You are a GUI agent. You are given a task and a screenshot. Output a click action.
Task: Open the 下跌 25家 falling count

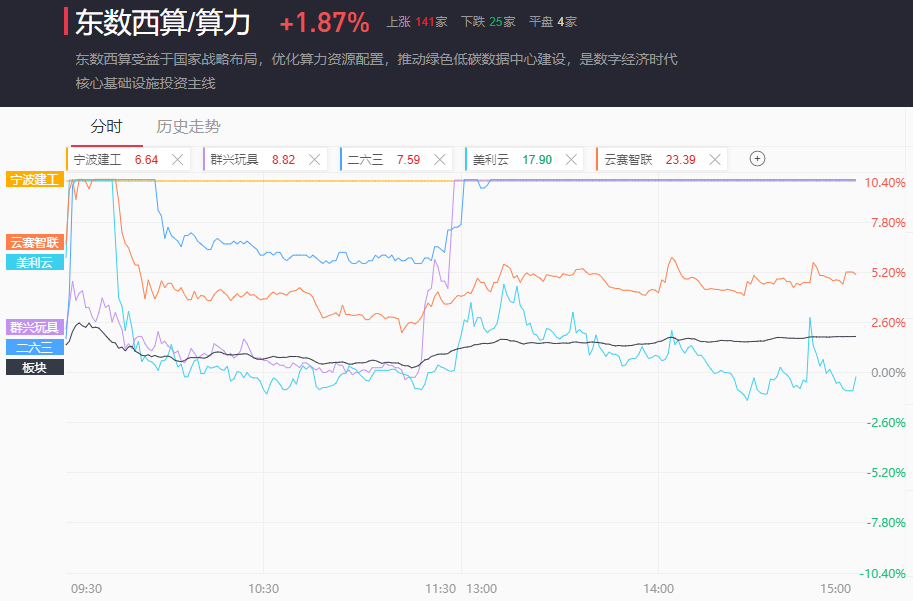488,22
